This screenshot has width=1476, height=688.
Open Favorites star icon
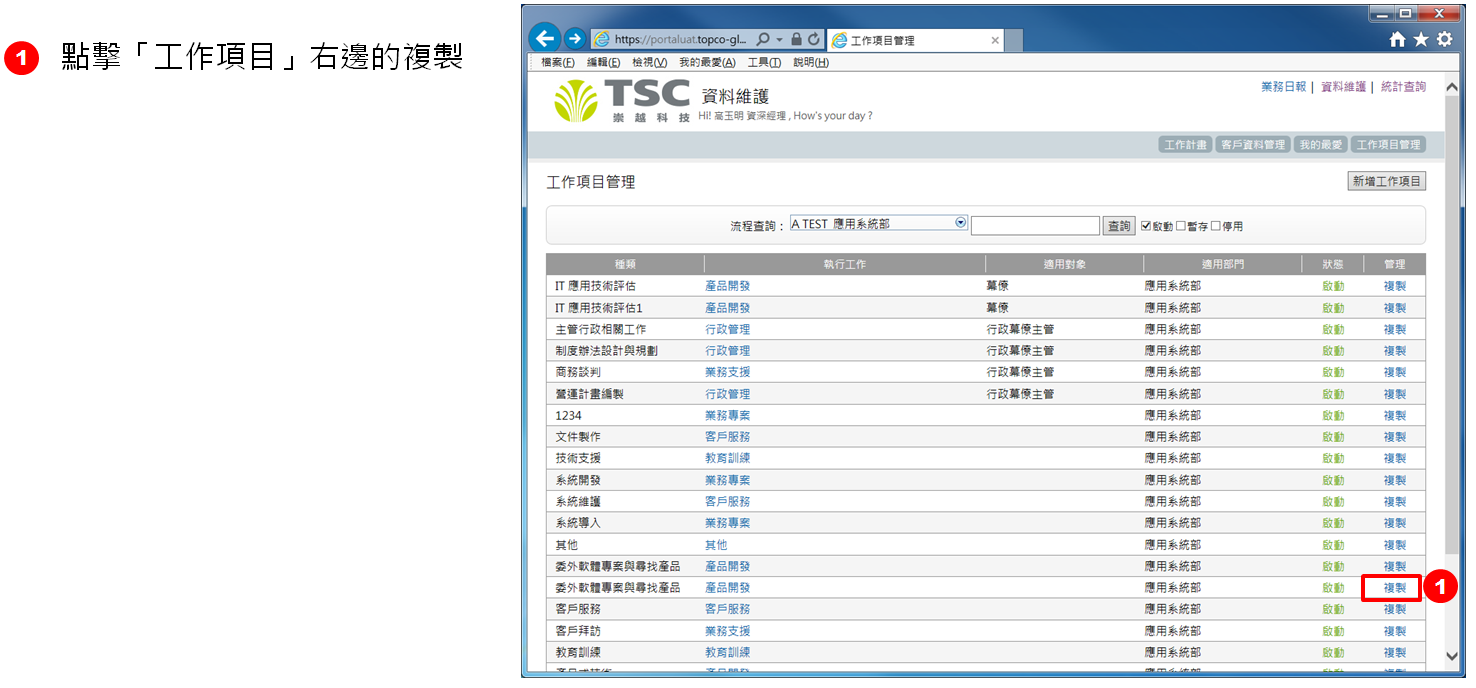pos(1421,39)
